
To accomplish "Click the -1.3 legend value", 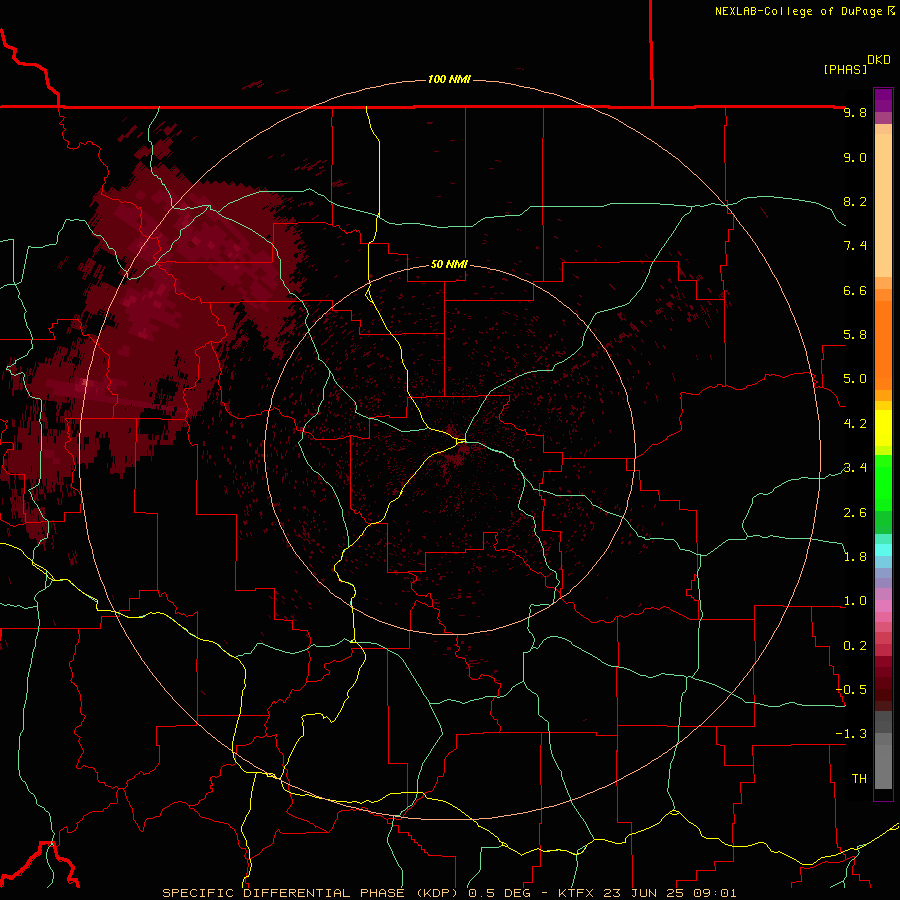I will (851, 734).
